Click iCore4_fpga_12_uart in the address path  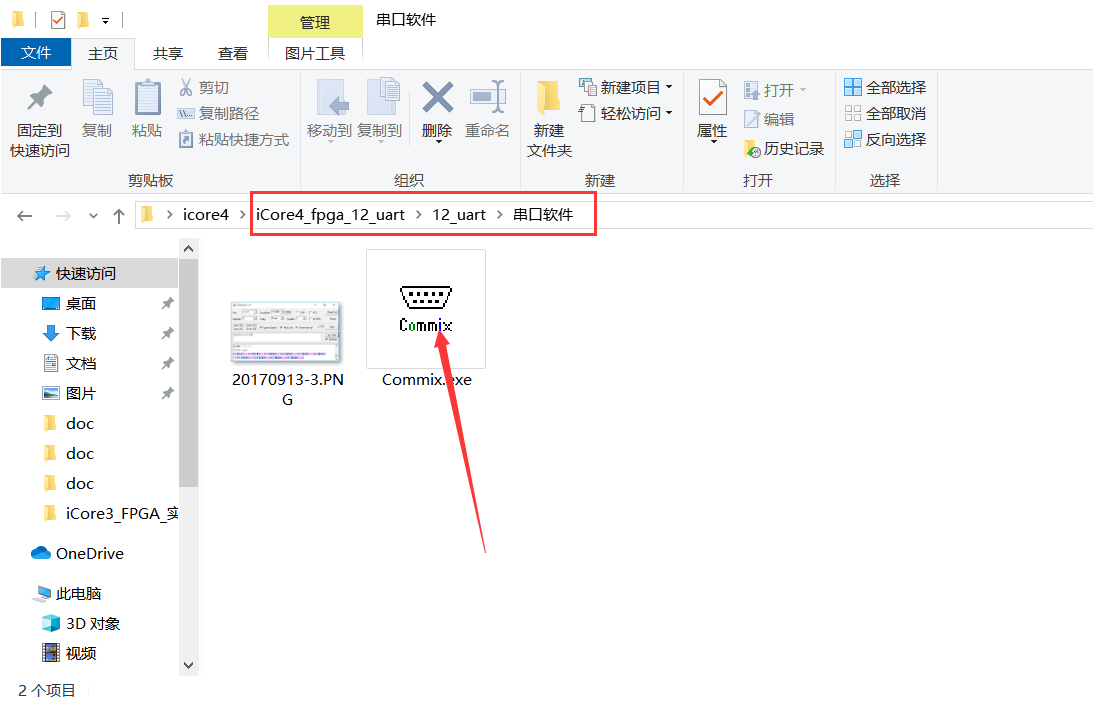[x=330, y=215]
